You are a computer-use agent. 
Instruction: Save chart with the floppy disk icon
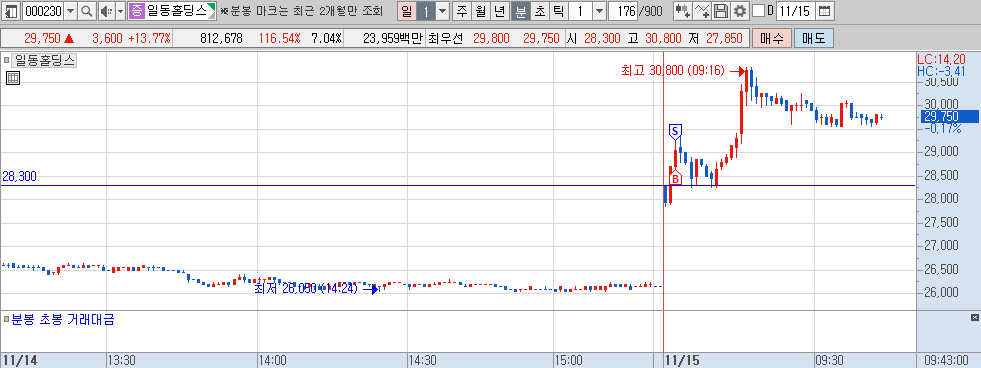(x=721, y=11)
